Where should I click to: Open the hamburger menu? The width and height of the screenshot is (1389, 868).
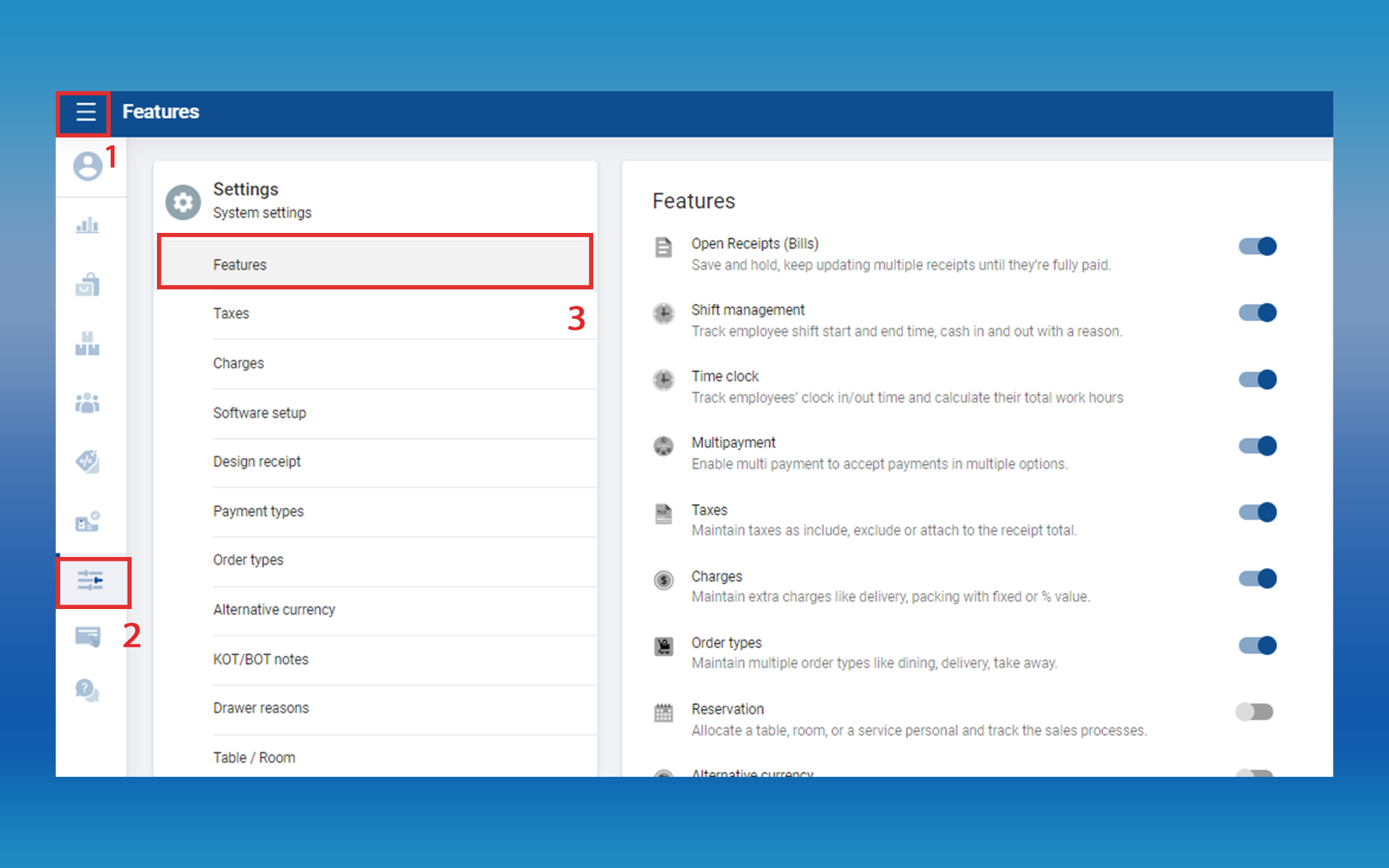tap(85, 112)
